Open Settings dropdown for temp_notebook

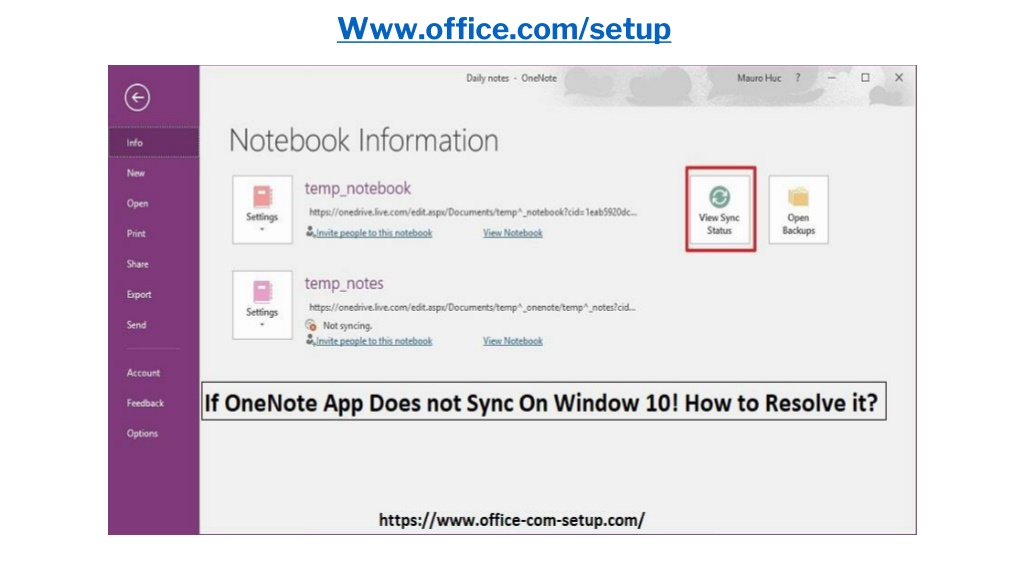pos(262,210)
